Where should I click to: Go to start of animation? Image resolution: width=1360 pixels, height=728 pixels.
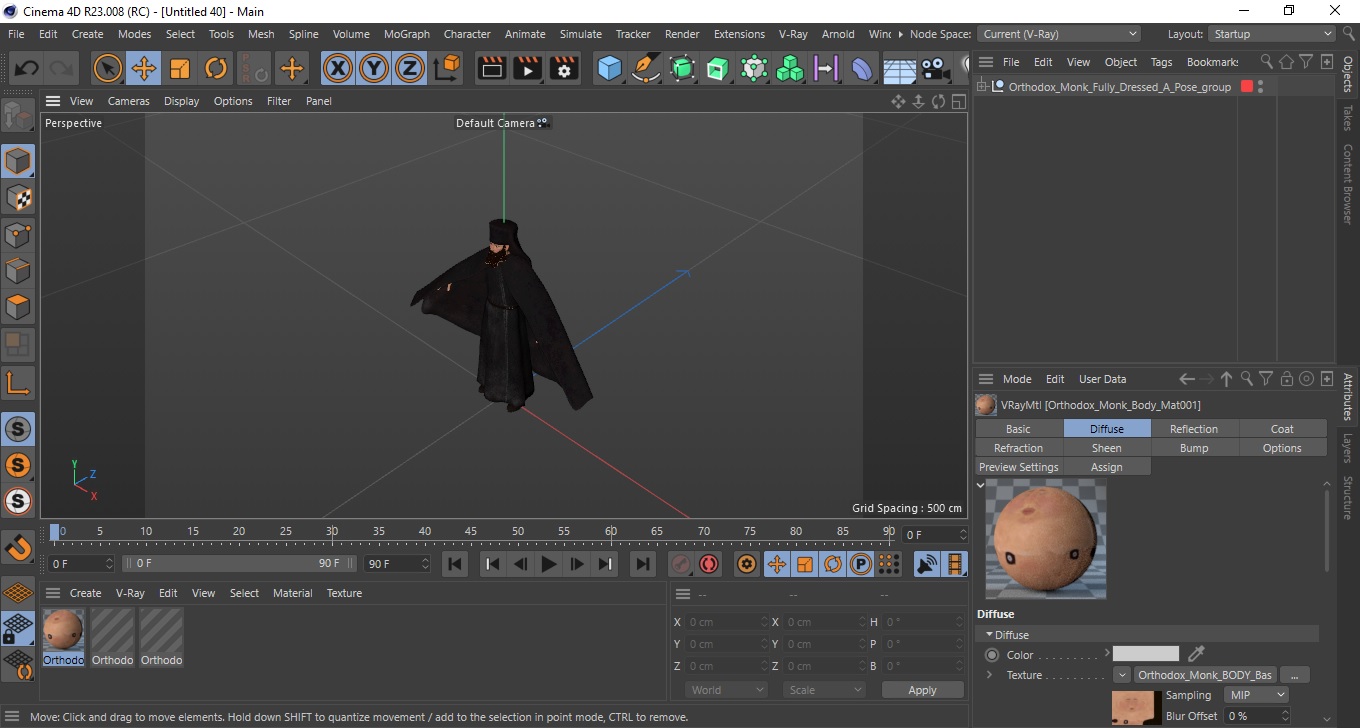point(455,564)
